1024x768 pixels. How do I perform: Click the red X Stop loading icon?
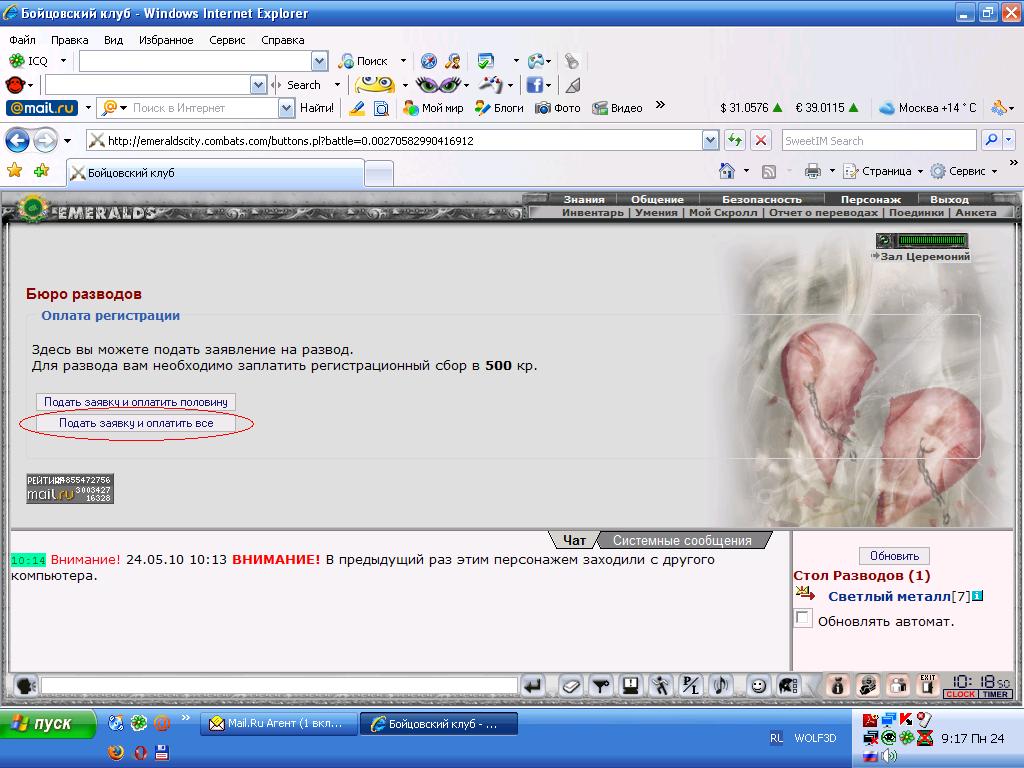tap(761, 140)
